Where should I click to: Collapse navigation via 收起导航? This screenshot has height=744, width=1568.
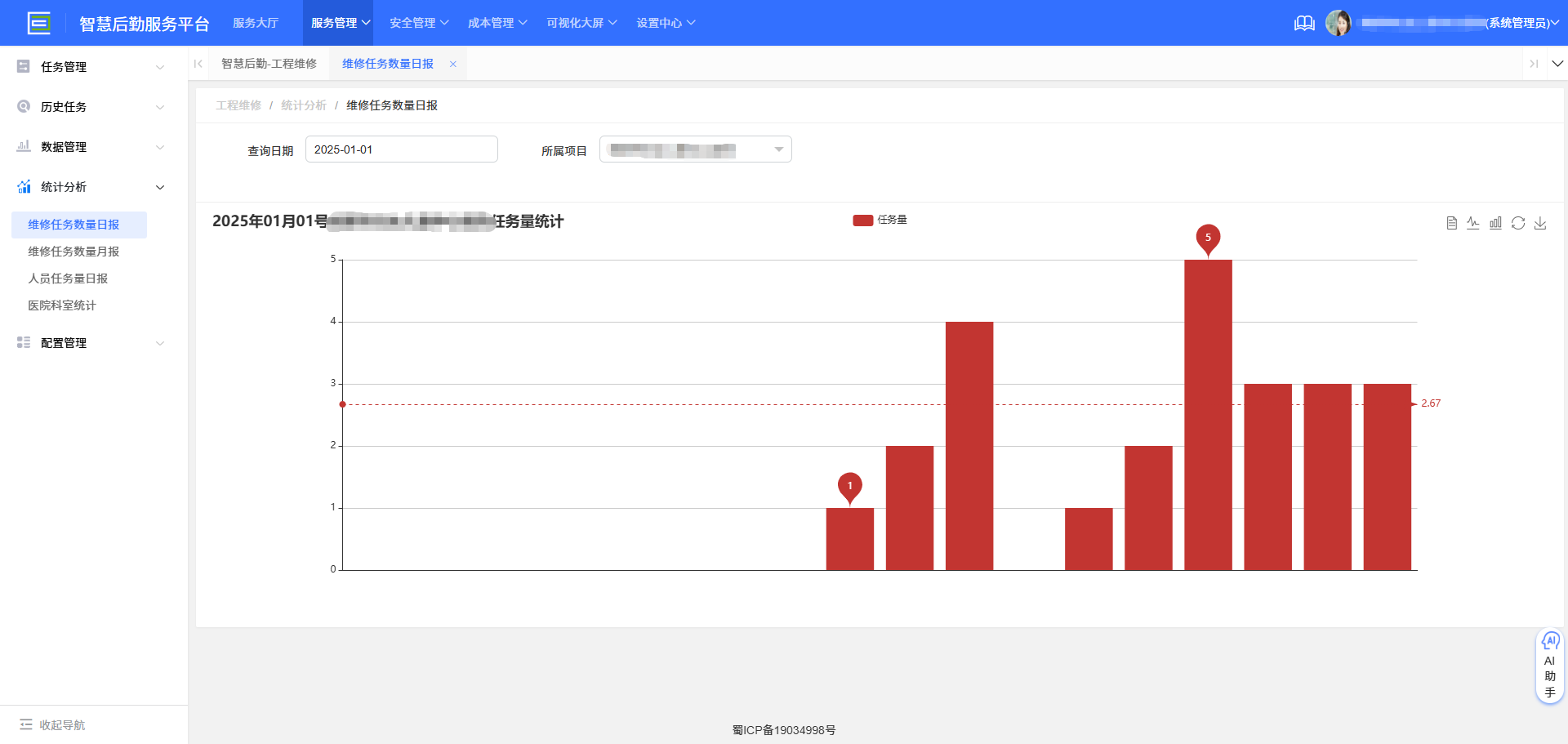click(x=51, y=724)
